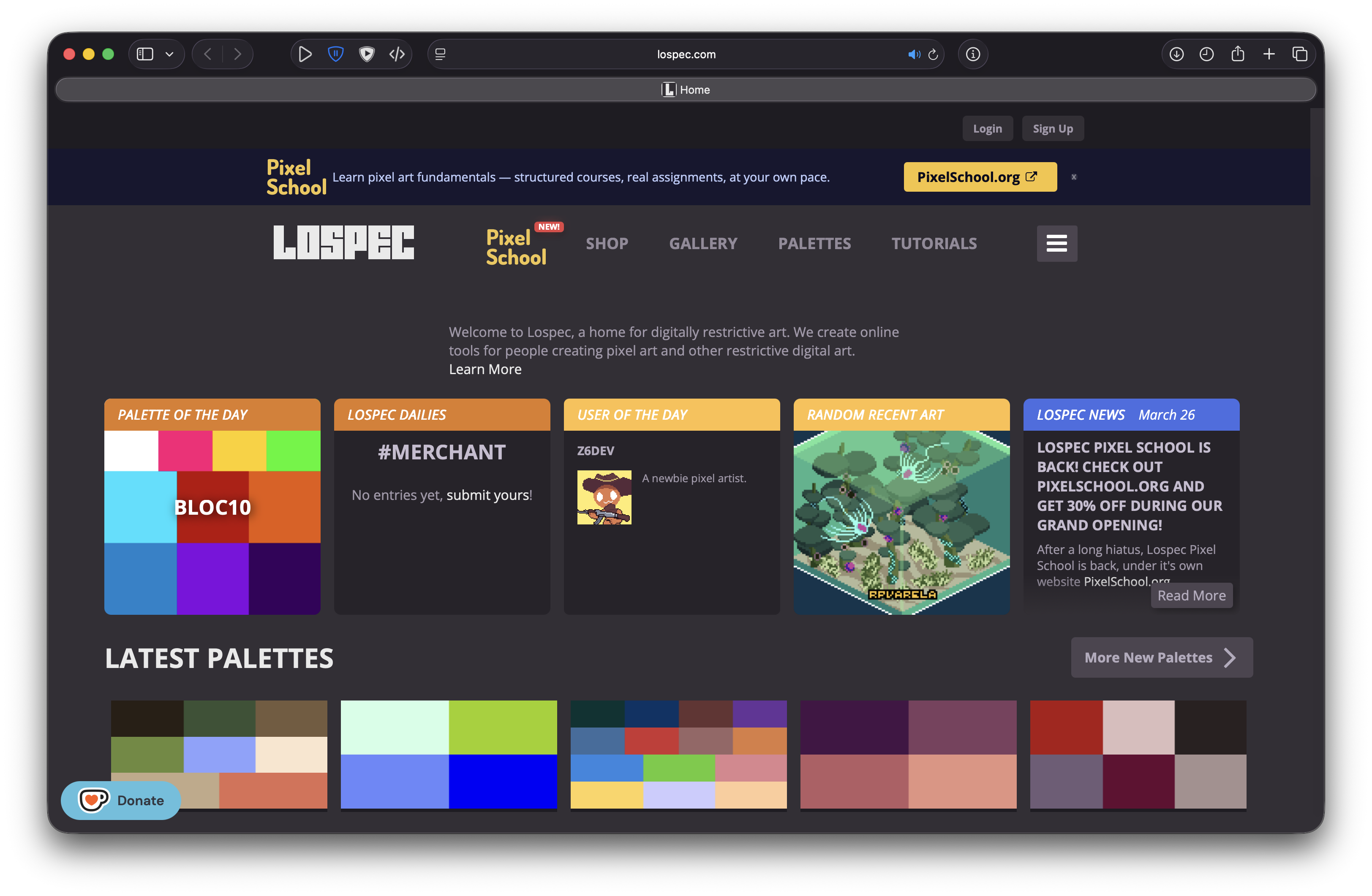Focus the lospec.com address bar
This screenshot has height=896, width=1372.
pyautogui.click(x=686, y=54)
